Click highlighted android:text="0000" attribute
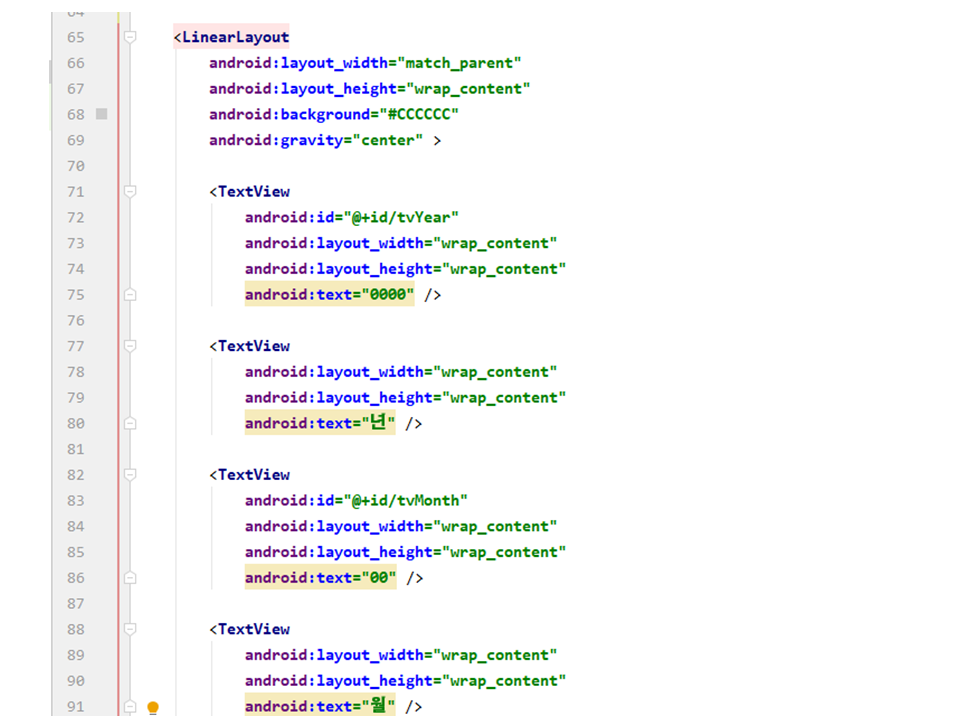 (329, 295)
